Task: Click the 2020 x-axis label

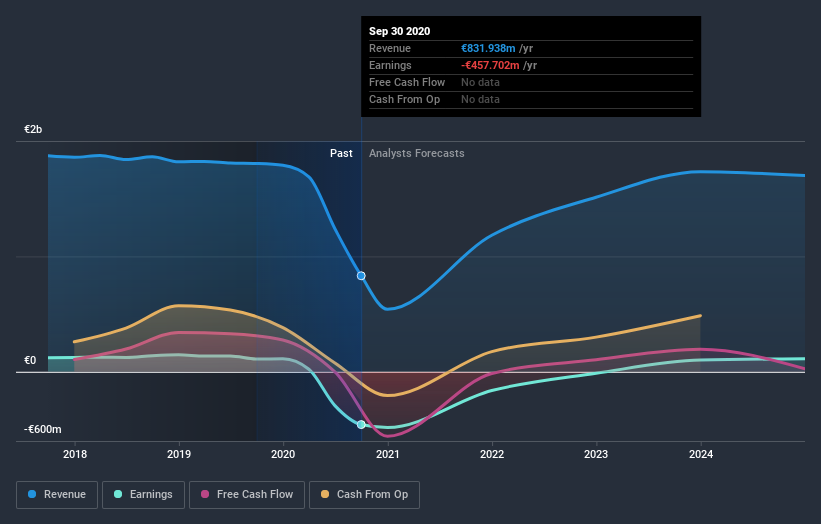Action: pyautogui.click(x=283, y=454)
